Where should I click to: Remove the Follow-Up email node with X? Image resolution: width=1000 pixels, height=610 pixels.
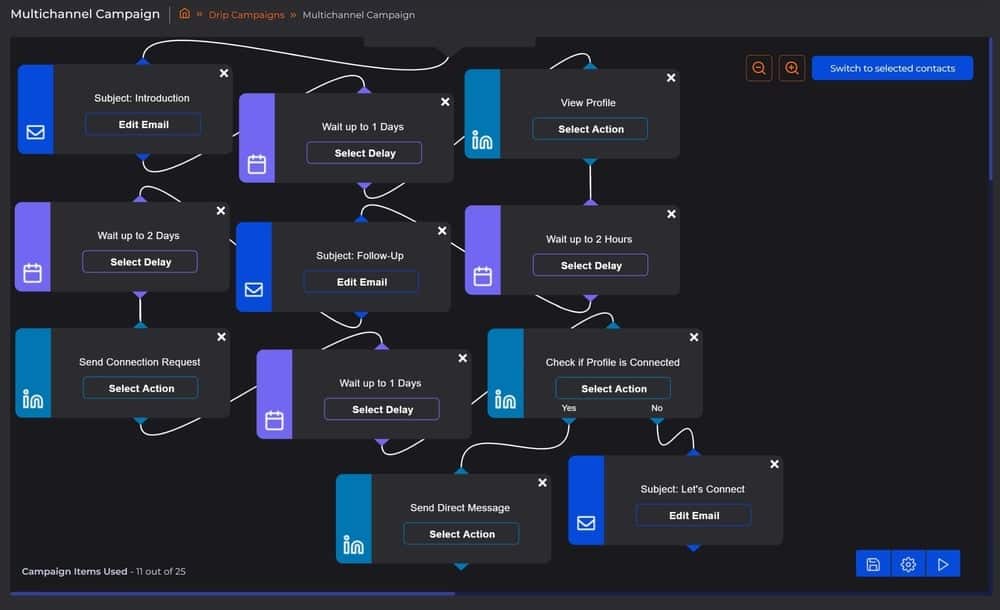[x=442, y=231]
